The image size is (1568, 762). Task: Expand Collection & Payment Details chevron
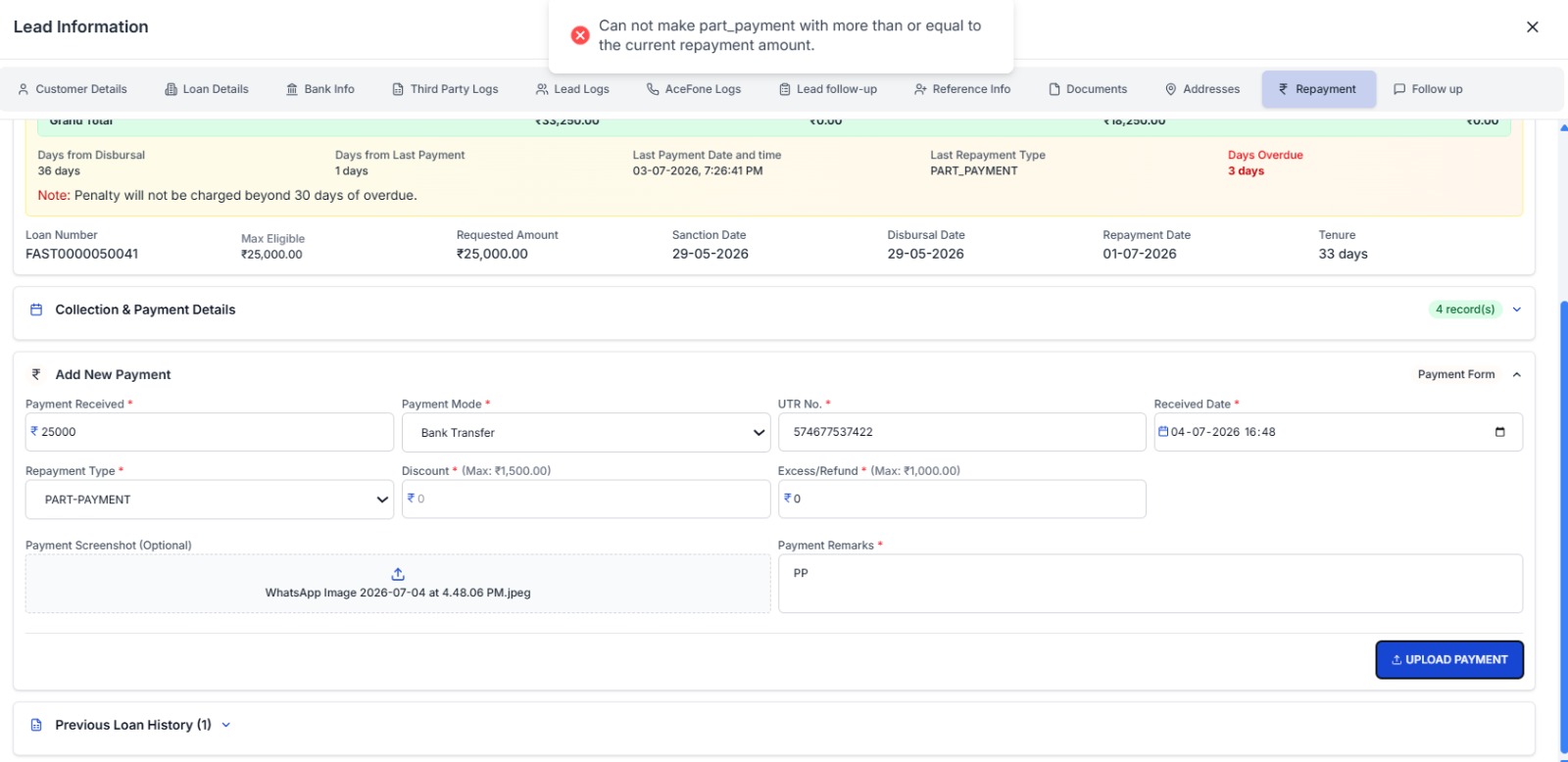tap(1517, 310)
